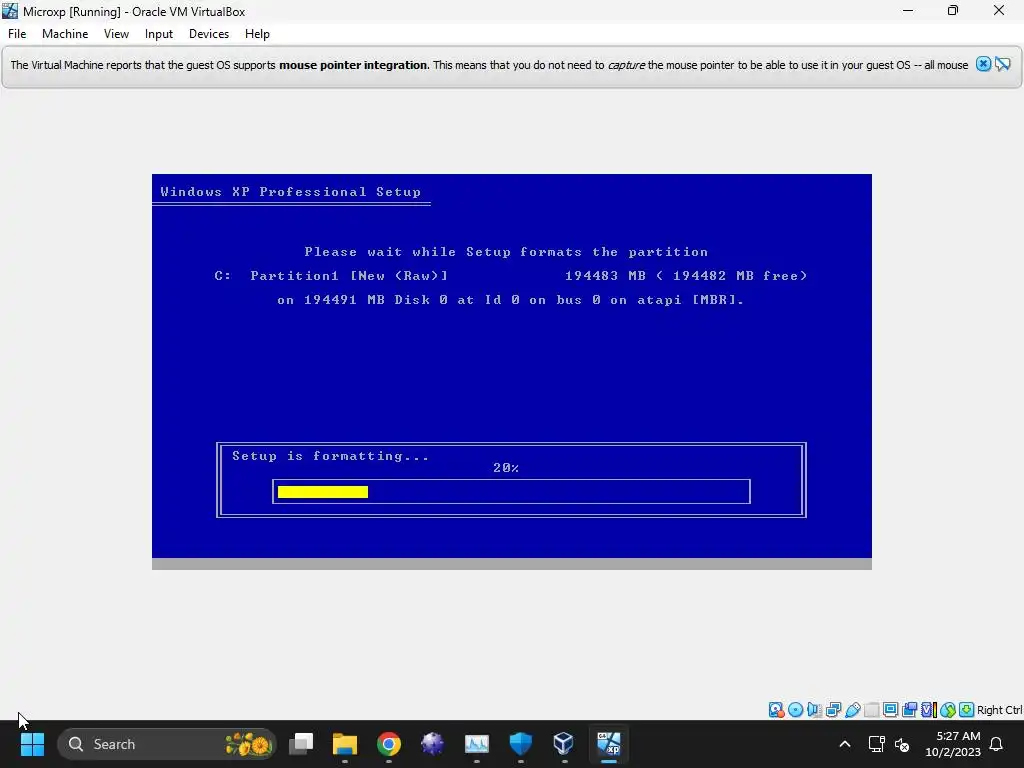Click the audio status icon

814,710
